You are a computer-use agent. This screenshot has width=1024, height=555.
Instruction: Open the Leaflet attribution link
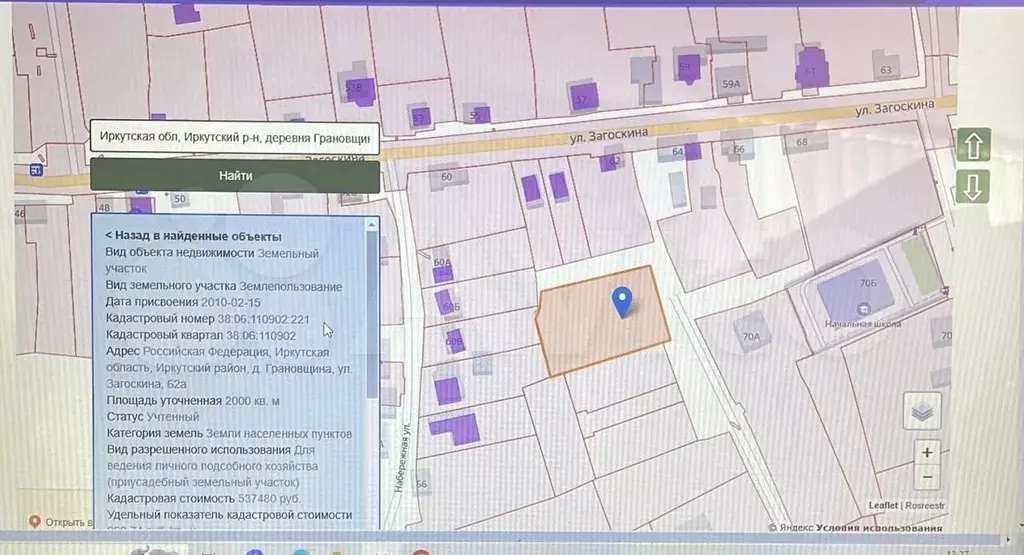(883, 506)
